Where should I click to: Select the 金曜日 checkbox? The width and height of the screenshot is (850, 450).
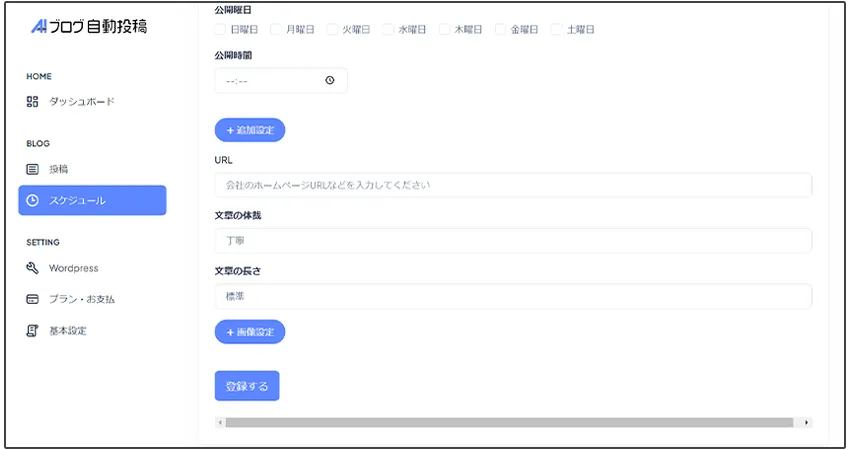[501, 30]
